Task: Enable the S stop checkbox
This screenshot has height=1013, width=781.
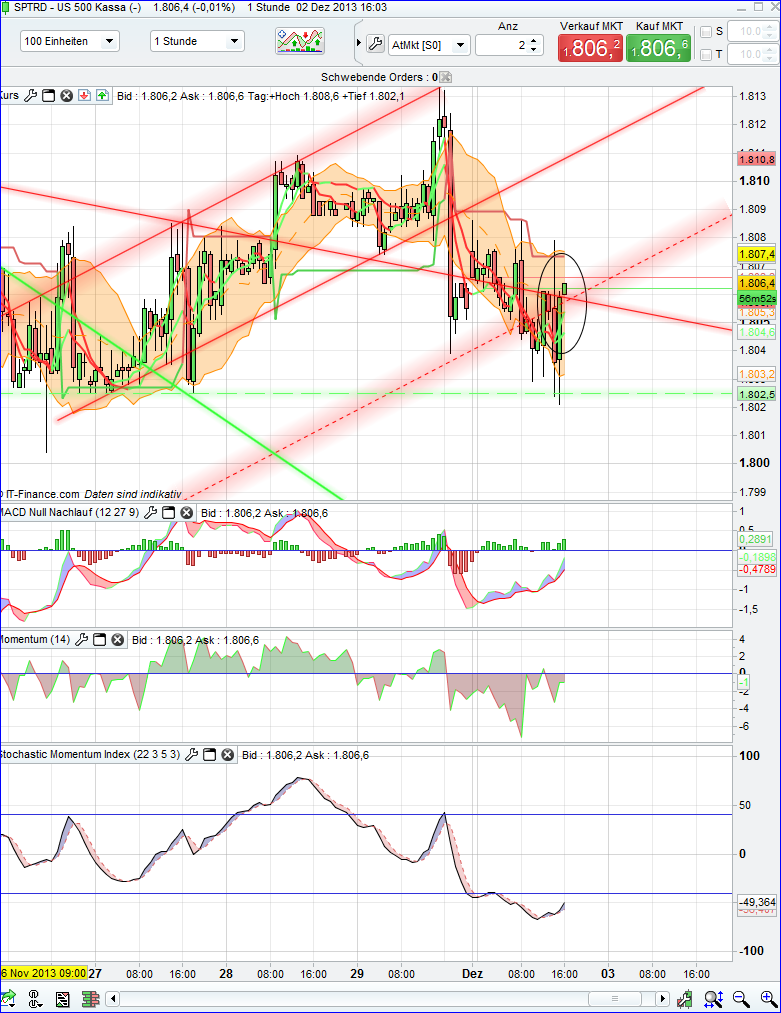Action: point(706,32)
